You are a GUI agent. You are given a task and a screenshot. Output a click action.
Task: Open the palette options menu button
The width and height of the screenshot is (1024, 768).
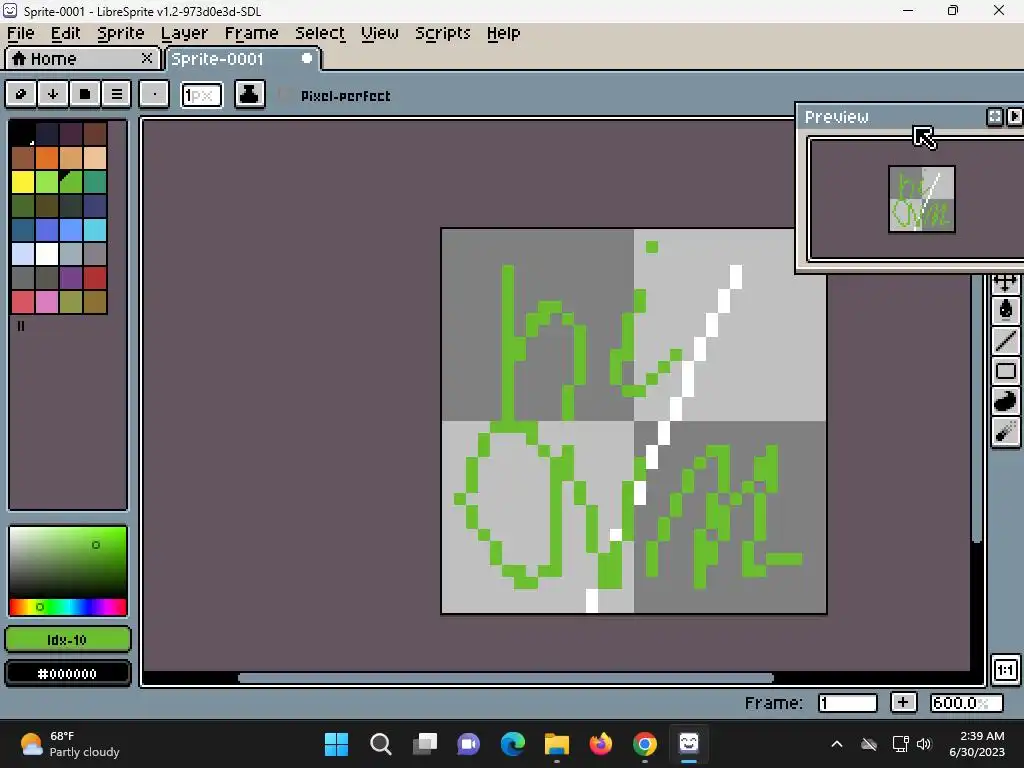click(x=117, y=95)
